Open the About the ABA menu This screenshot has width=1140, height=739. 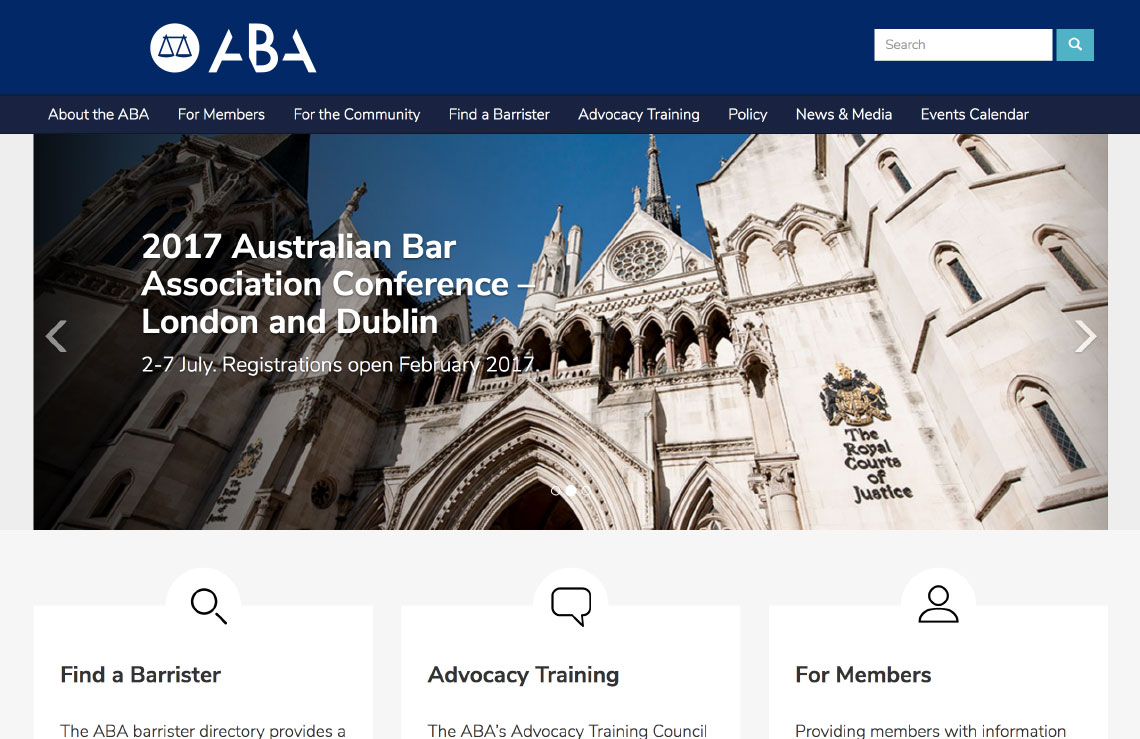(98, 114)
